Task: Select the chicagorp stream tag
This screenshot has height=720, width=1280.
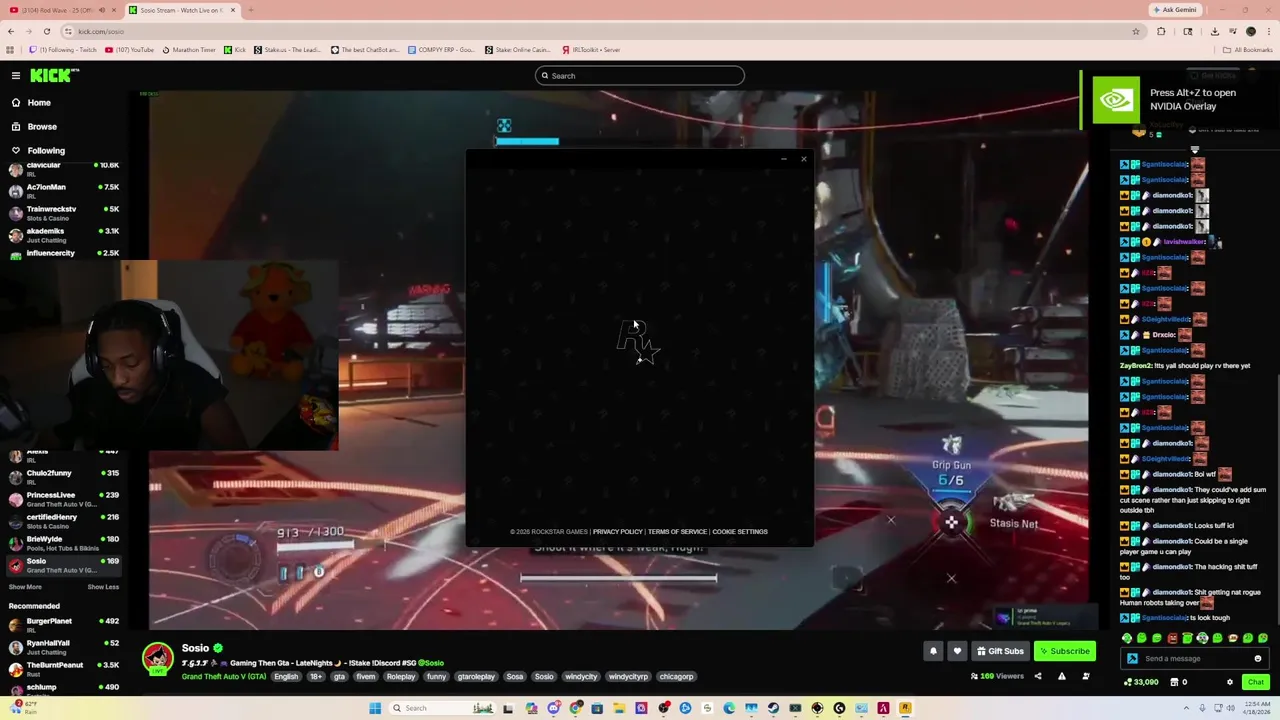Action: [x=676, y=677]
